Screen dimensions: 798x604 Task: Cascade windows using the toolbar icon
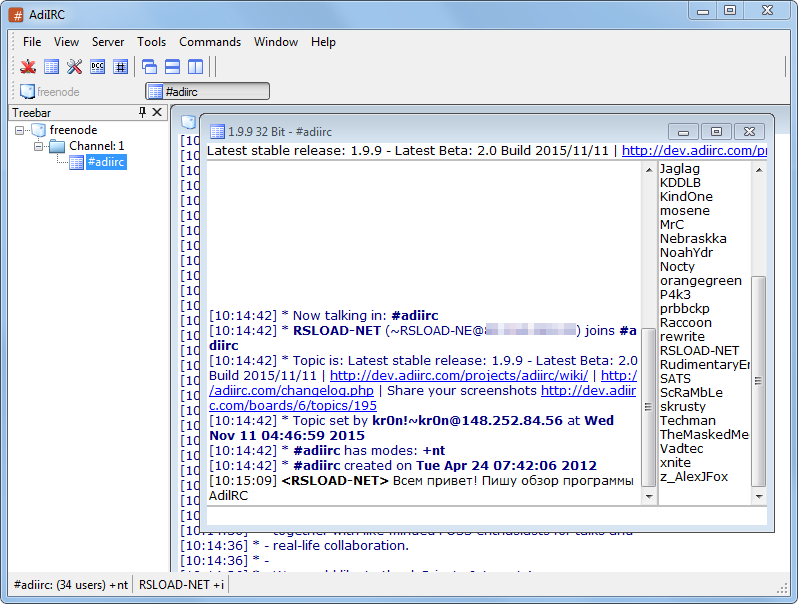click(x=149, y=67)
